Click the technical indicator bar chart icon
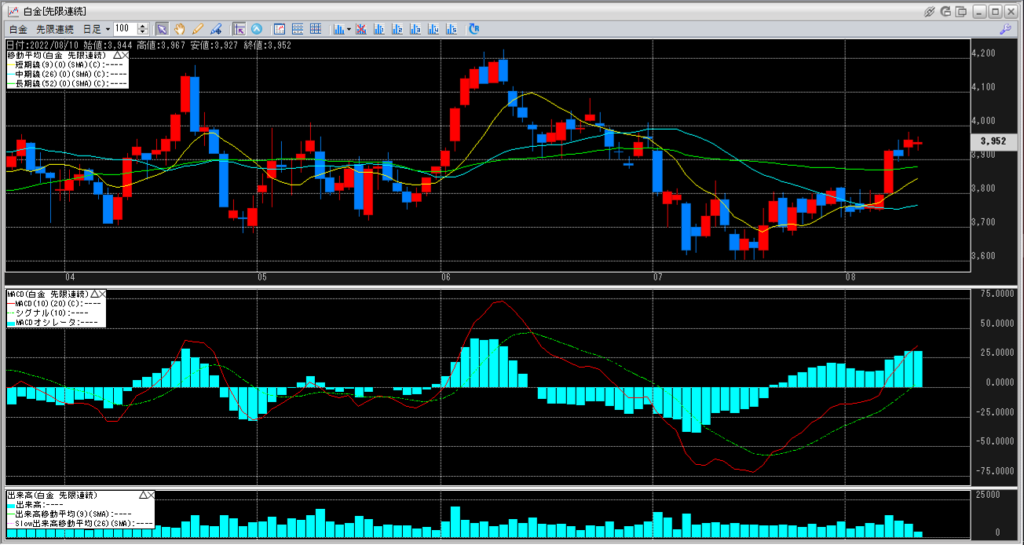This screenshot has width=1024, height=545. 339,29
